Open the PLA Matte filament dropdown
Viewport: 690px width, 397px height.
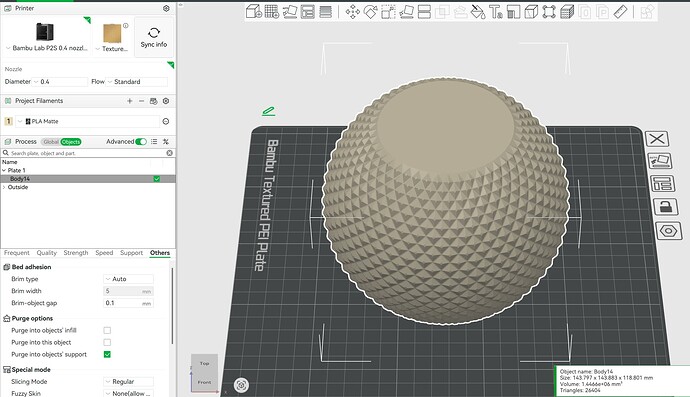[x=88, y=121]
